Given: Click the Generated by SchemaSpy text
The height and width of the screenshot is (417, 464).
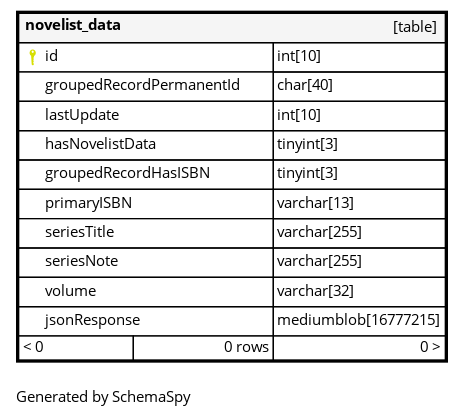Looking at the screenshot, I should point(103,397).
